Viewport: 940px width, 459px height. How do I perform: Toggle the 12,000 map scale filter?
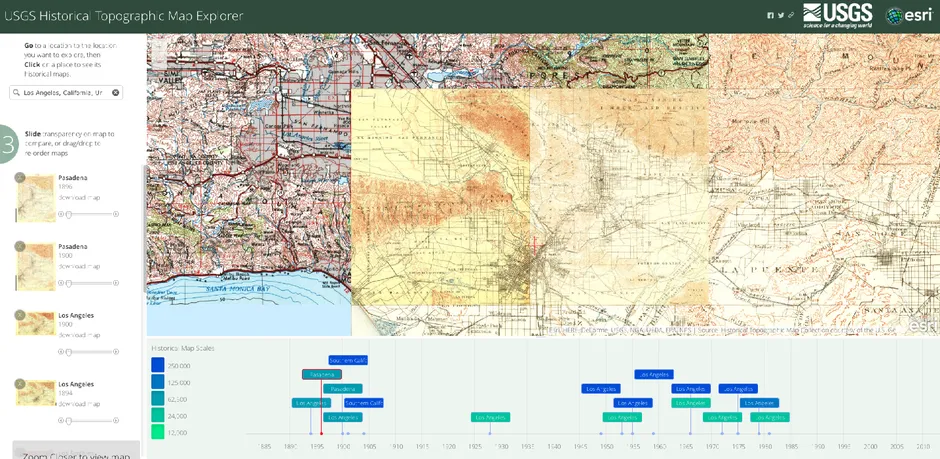(x=157, y=432)
